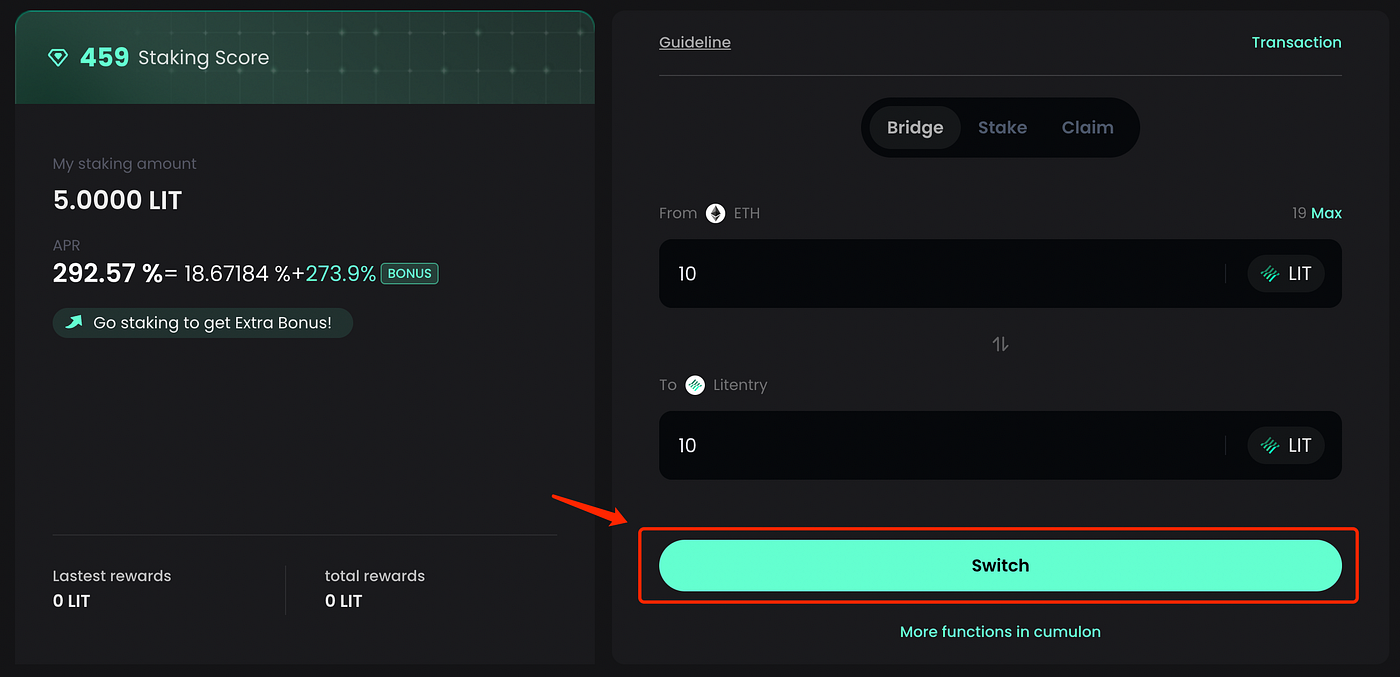Select the Bridge tab
Viewport: 1400px width, 677px height.
914,128
